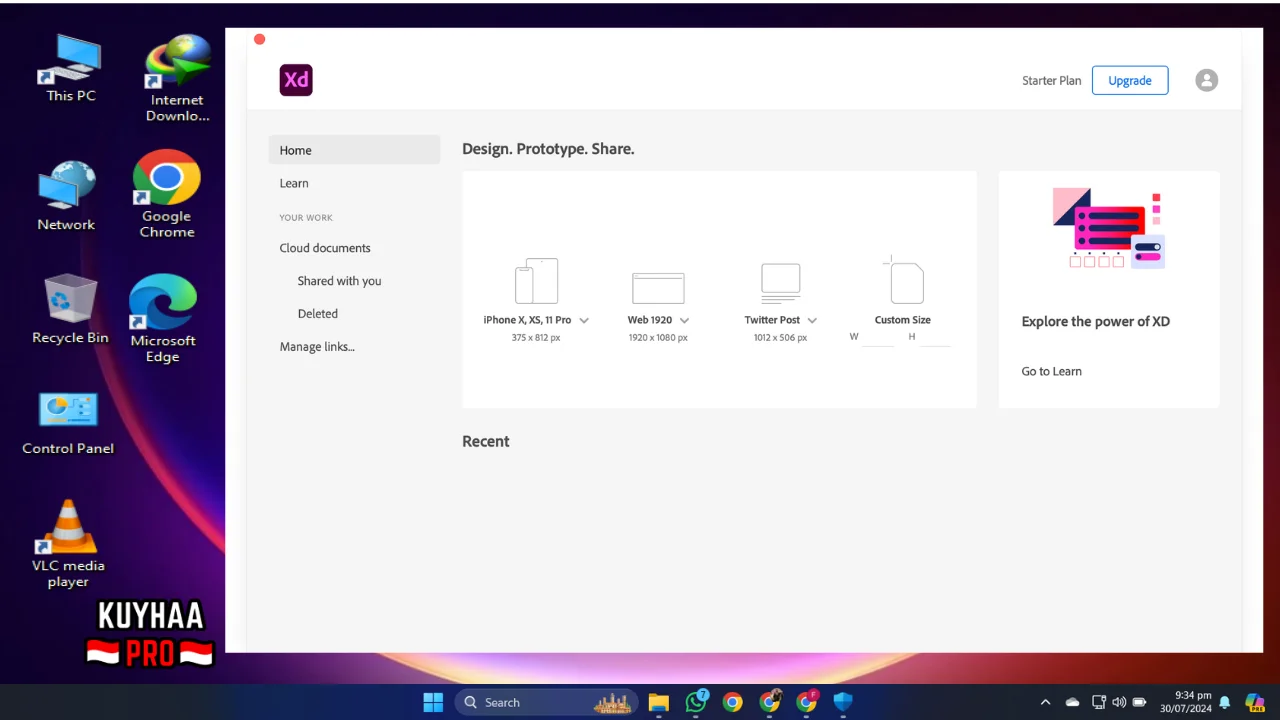Select Recycle Bin desktop icon
This screenshot has height=720, width=1280.
(70, 309)
